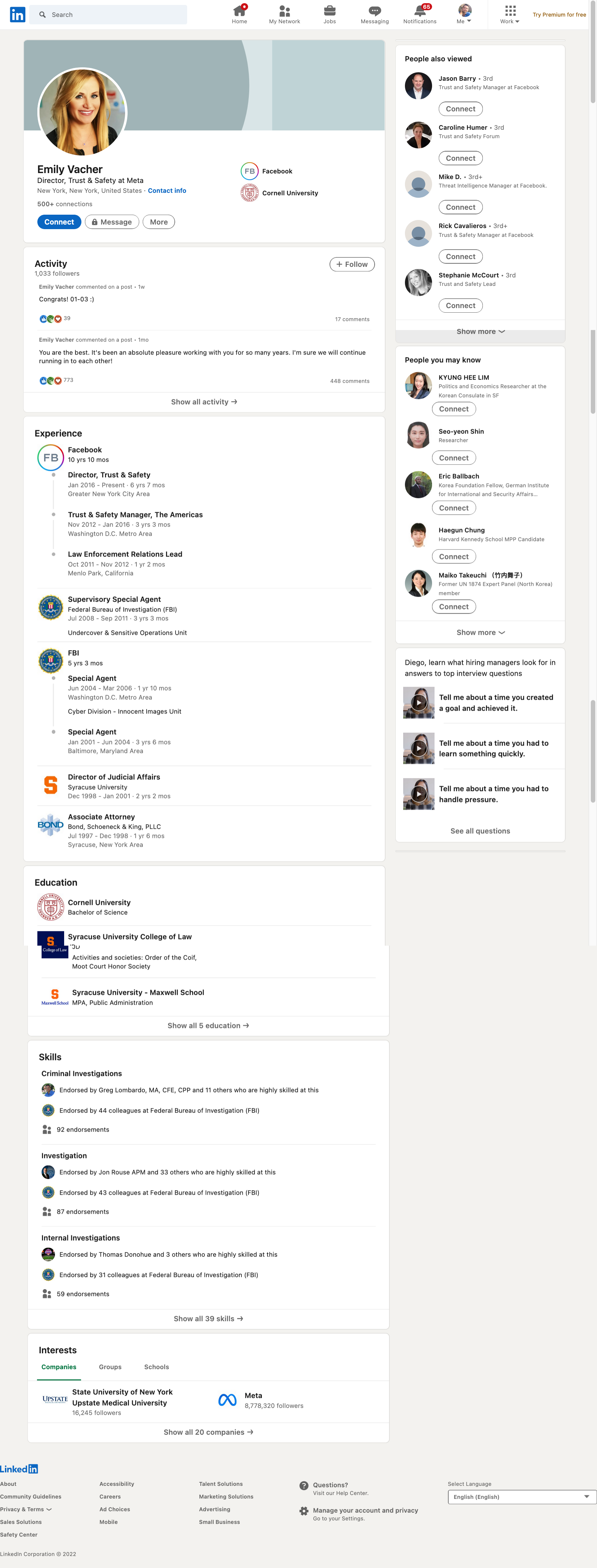Open Messaging chat icon
Screen dimensions: 597x1568
pos(374,10)
